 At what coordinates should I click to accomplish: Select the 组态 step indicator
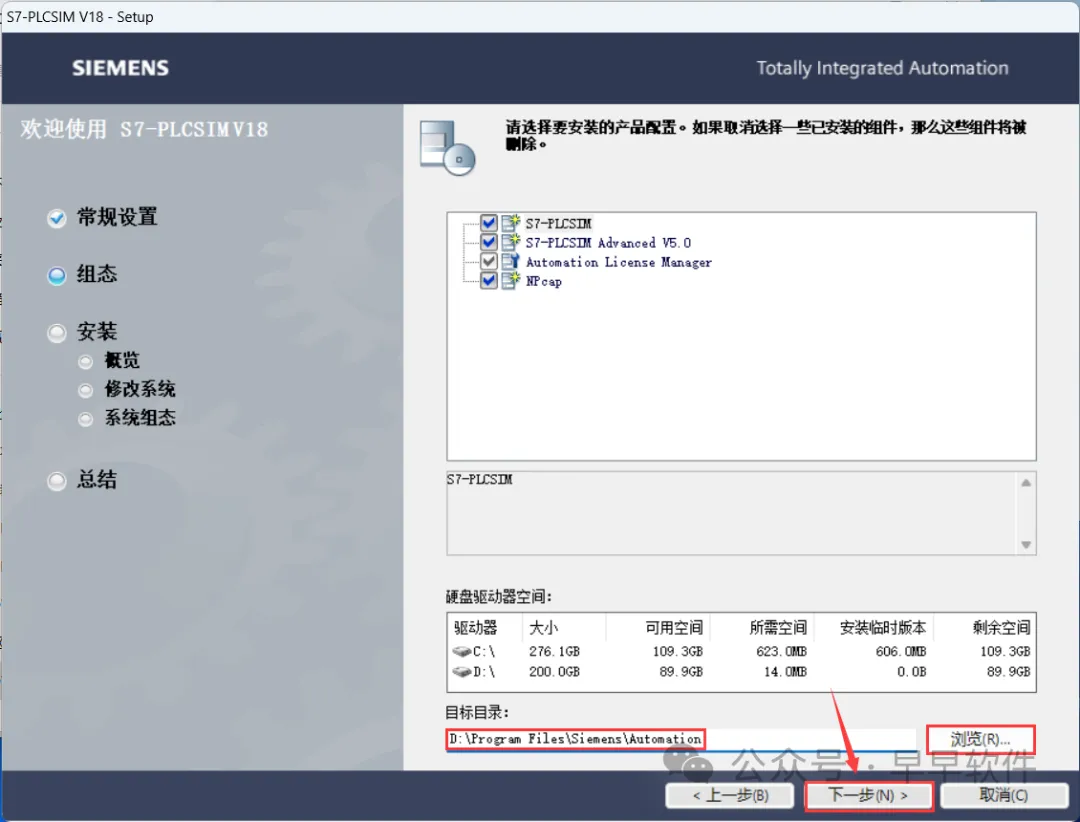tap(56, 276)
